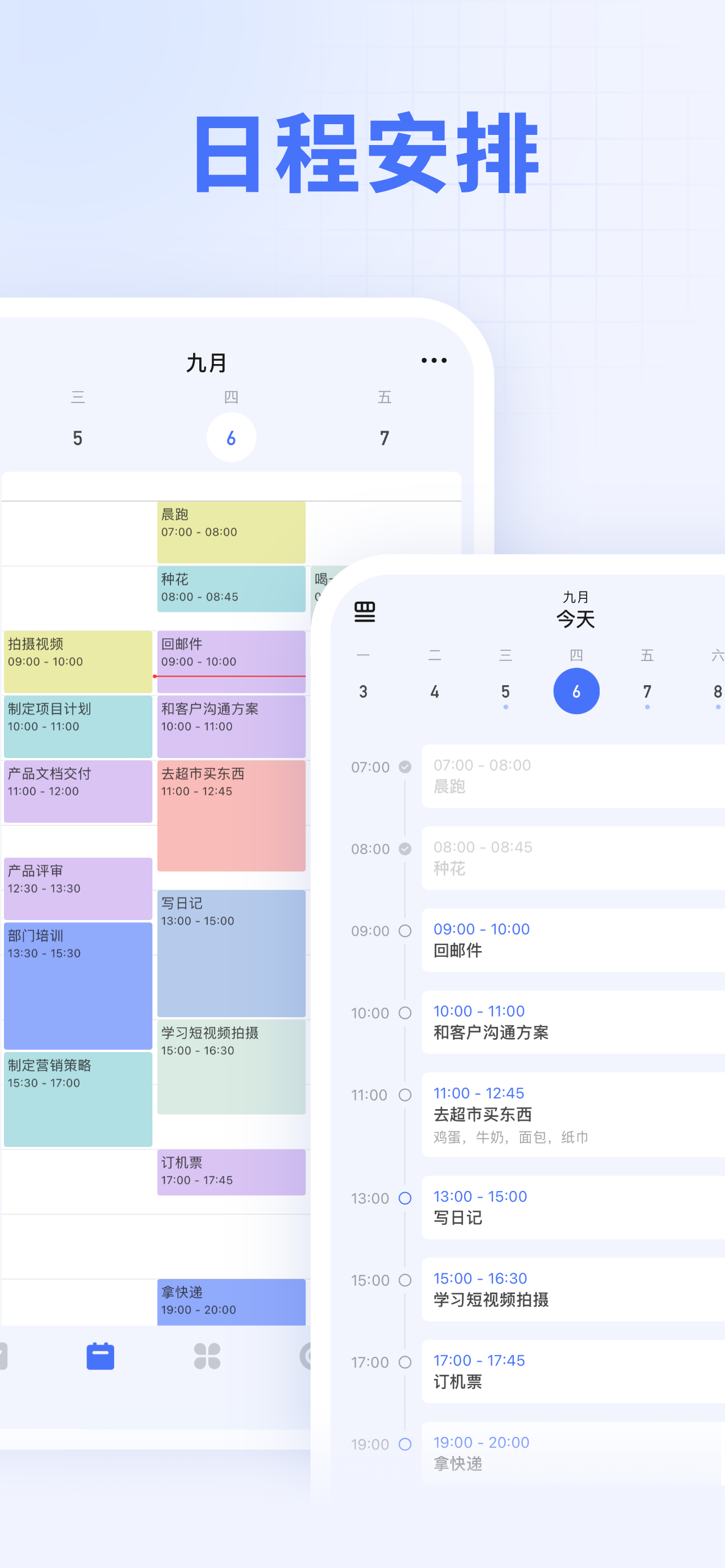Mark 17:00 订机票 circle complete
The width and height of the screenshot is (725, 1568).
pos(405,1362)
